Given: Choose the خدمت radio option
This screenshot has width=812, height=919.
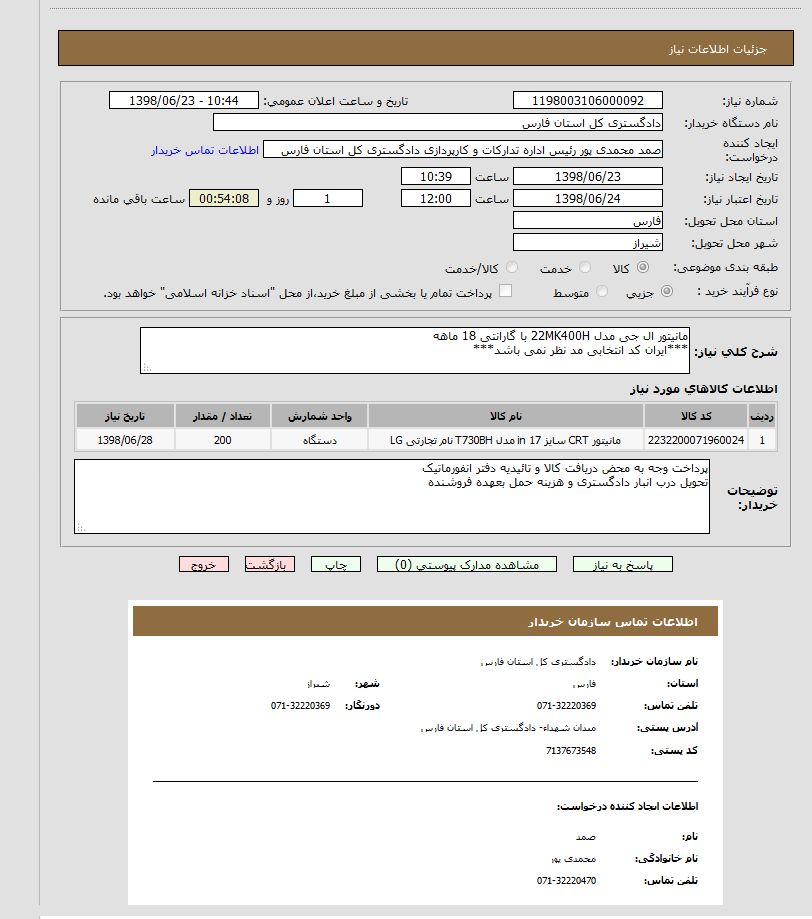Looking at the screenshot, I should [x=585, y=268].
